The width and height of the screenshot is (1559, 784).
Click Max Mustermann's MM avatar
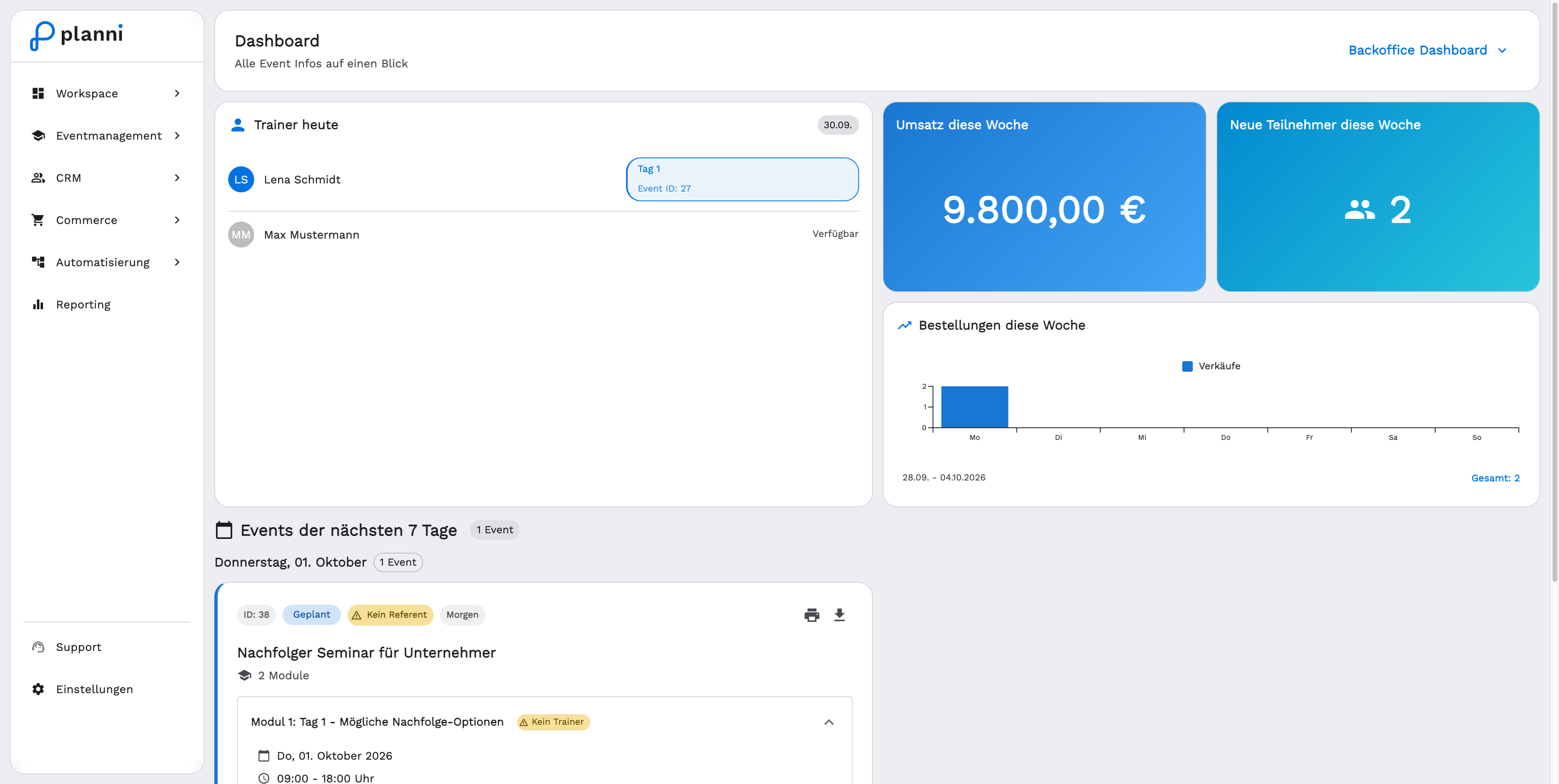[x=241, y=235]
